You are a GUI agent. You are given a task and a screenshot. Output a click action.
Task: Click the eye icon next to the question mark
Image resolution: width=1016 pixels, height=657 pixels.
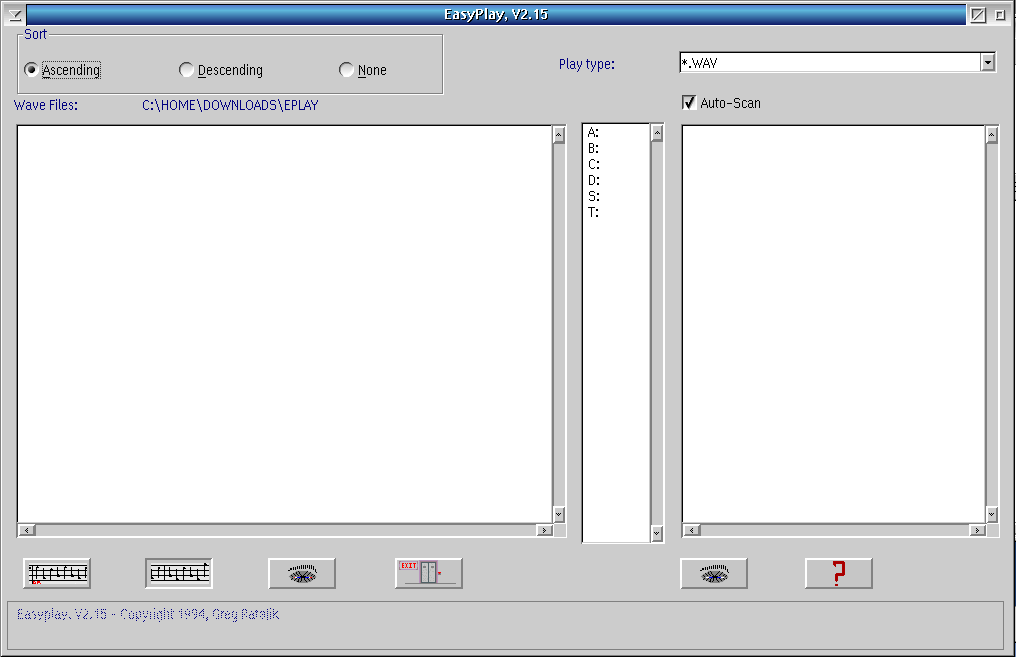[714, 573]
